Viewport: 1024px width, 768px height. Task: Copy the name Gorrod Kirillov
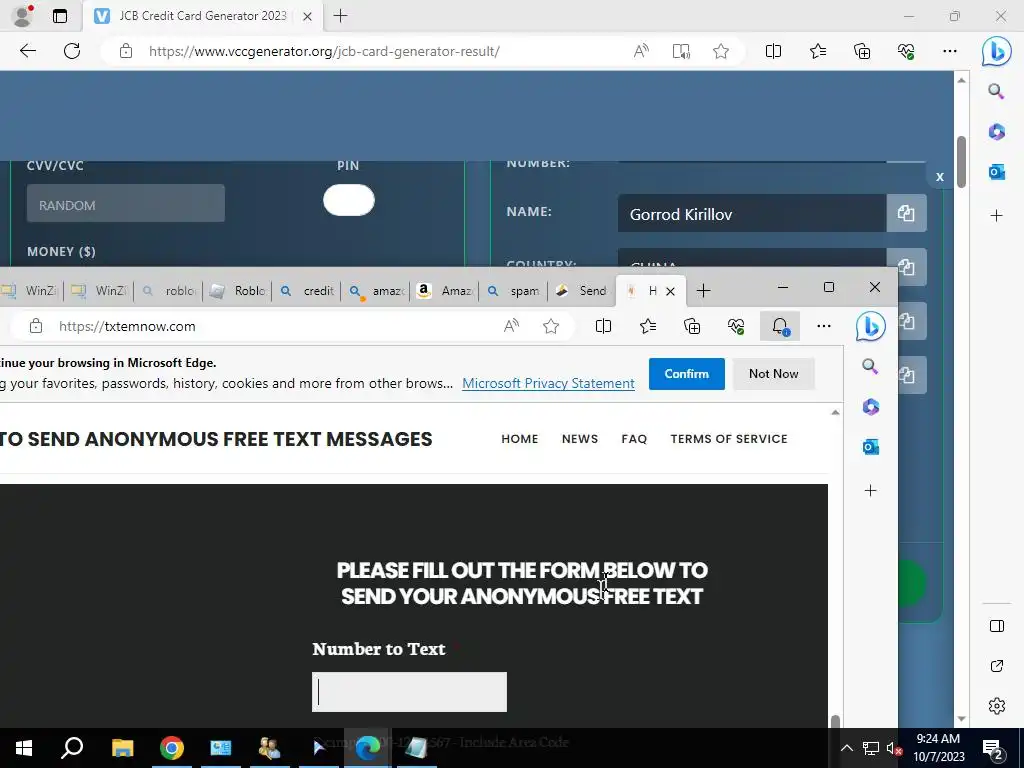(906, 213)
